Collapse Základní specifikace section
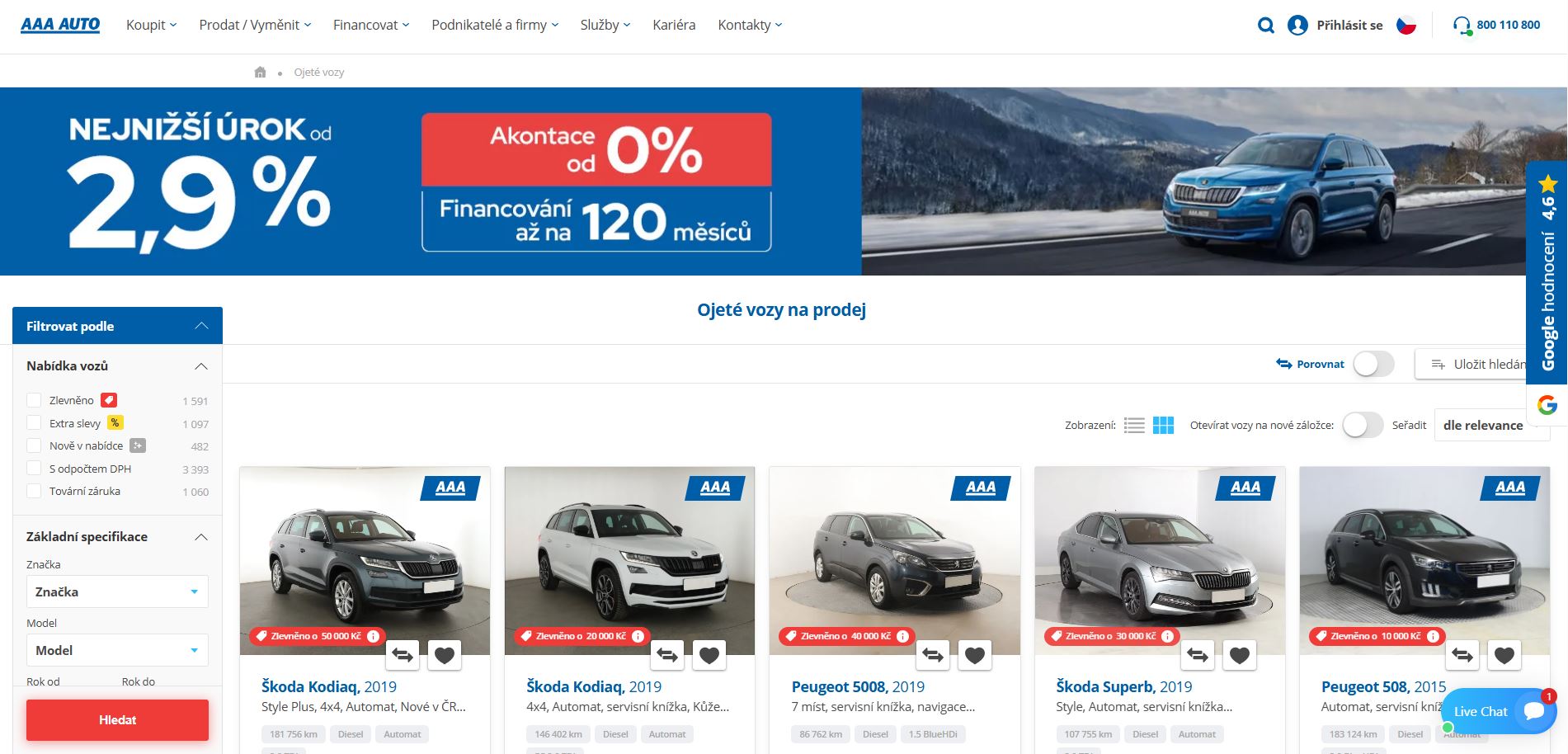Viewport: 1568px width, 754px height. [x=117, y=536]
